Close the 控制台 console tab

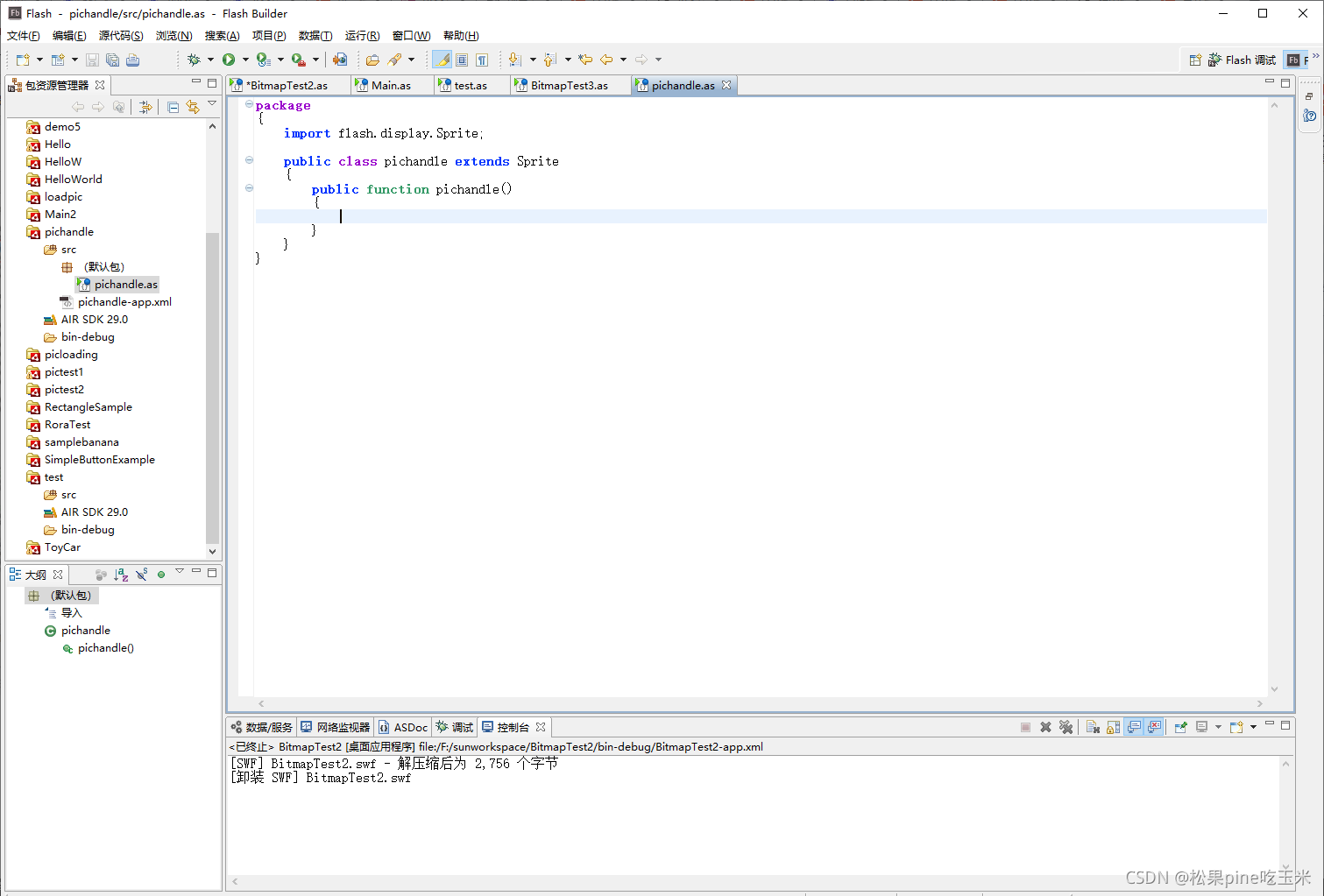(x=541, y=727)
